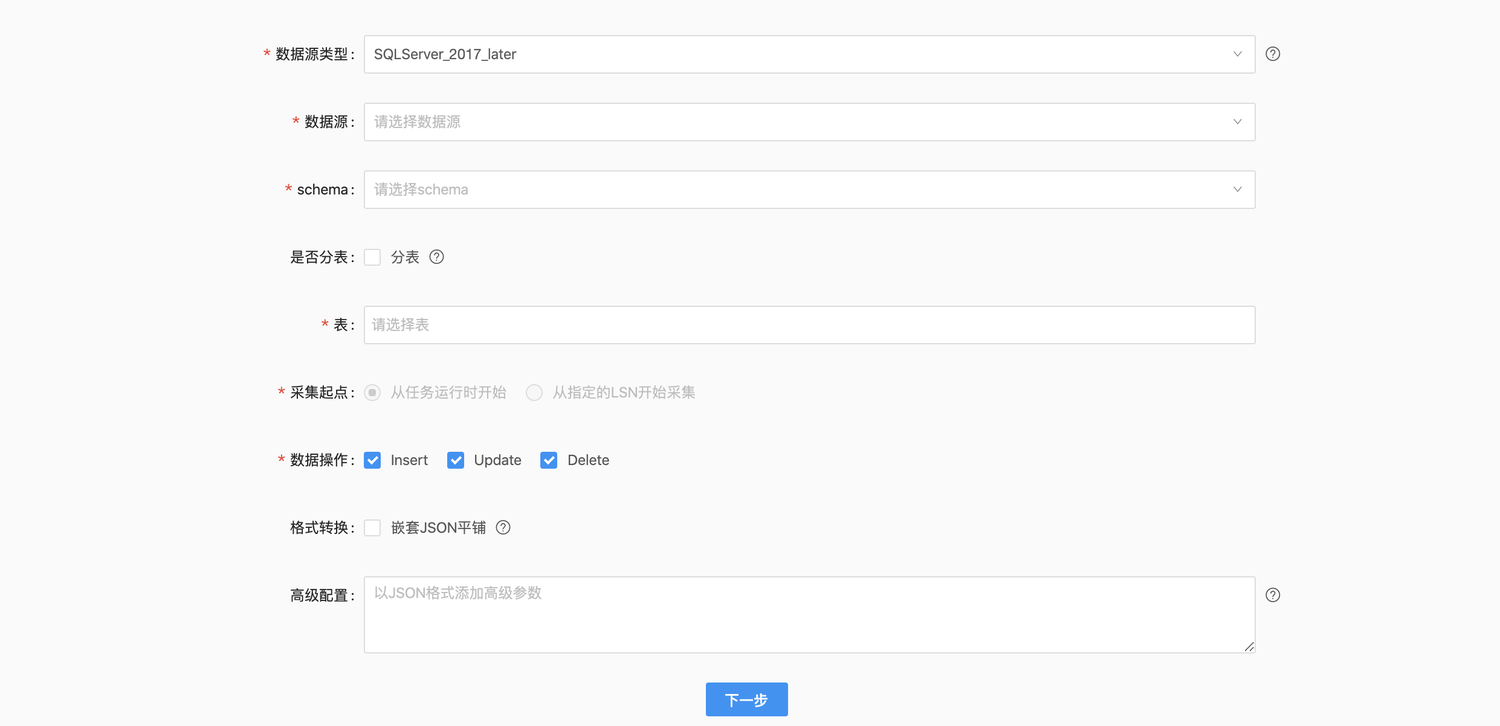Enable the 分表 checkbox
This screenshot has width=1500, height=726.
[373, 257]
